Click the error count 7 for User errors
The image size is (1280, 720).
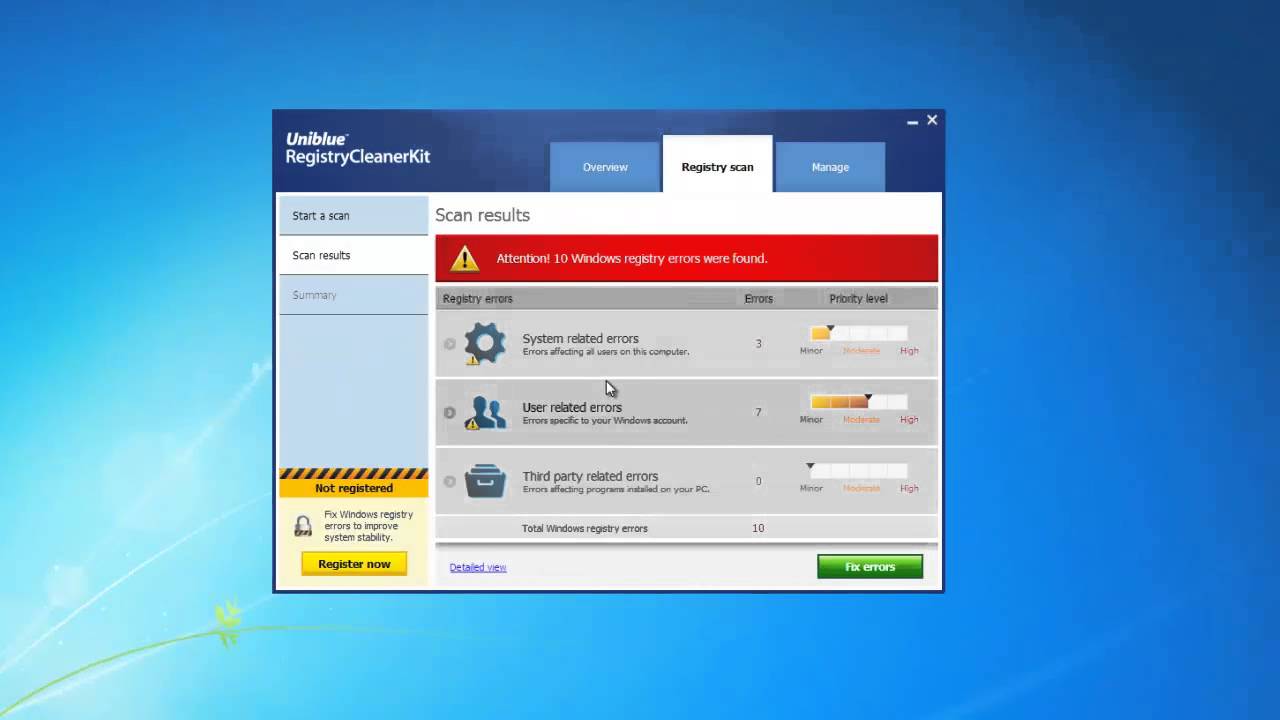pyautogui.click(x=758, y=412)
